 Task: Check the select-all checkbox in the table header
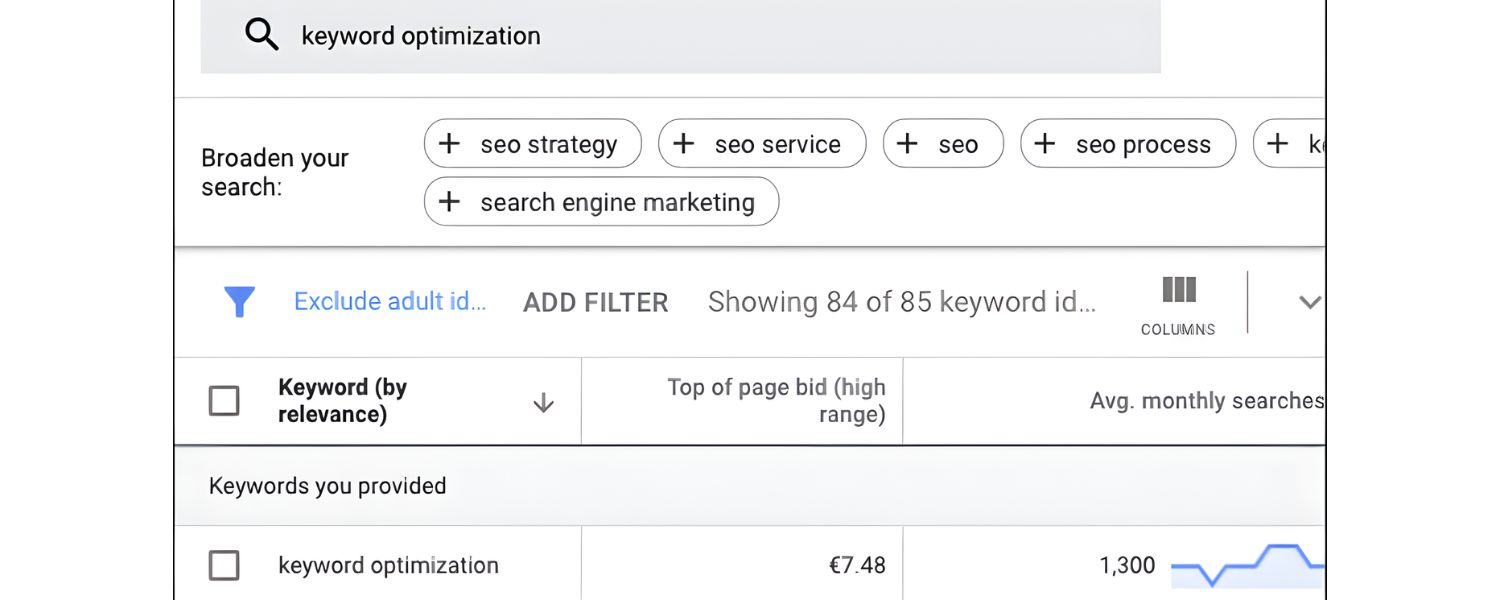point(223,400)
